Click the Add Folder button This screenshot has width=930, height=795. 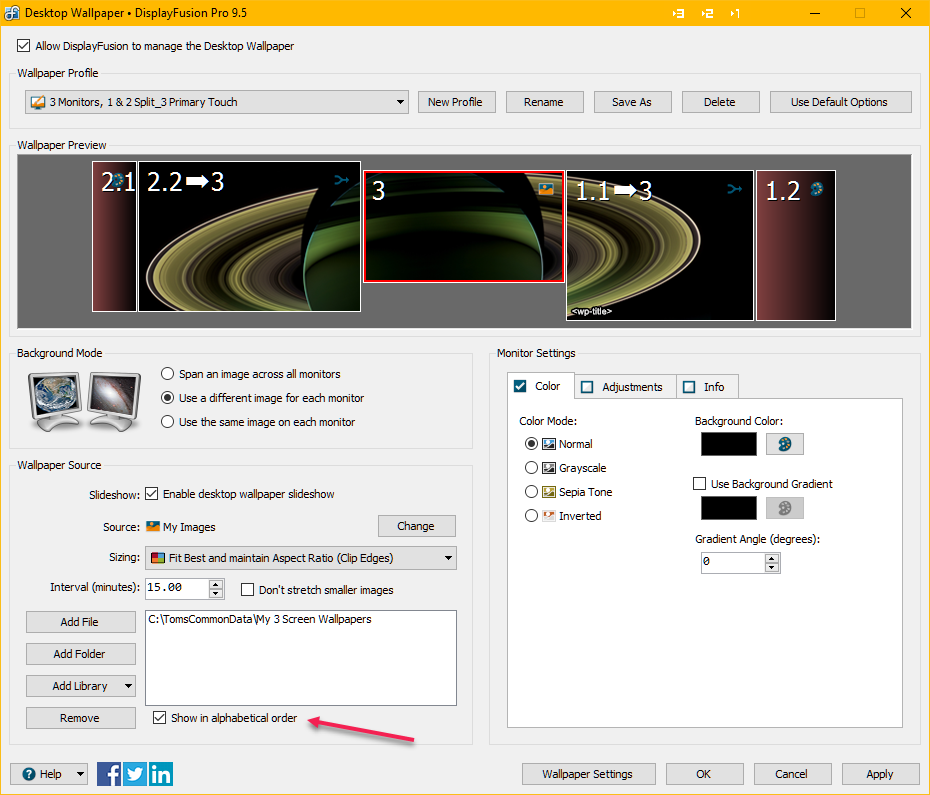click(x=80, y=654)
